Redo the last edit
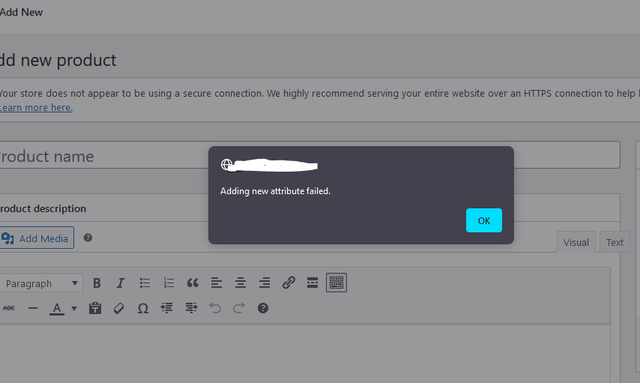The image size is (640, 383). point(239,308)
